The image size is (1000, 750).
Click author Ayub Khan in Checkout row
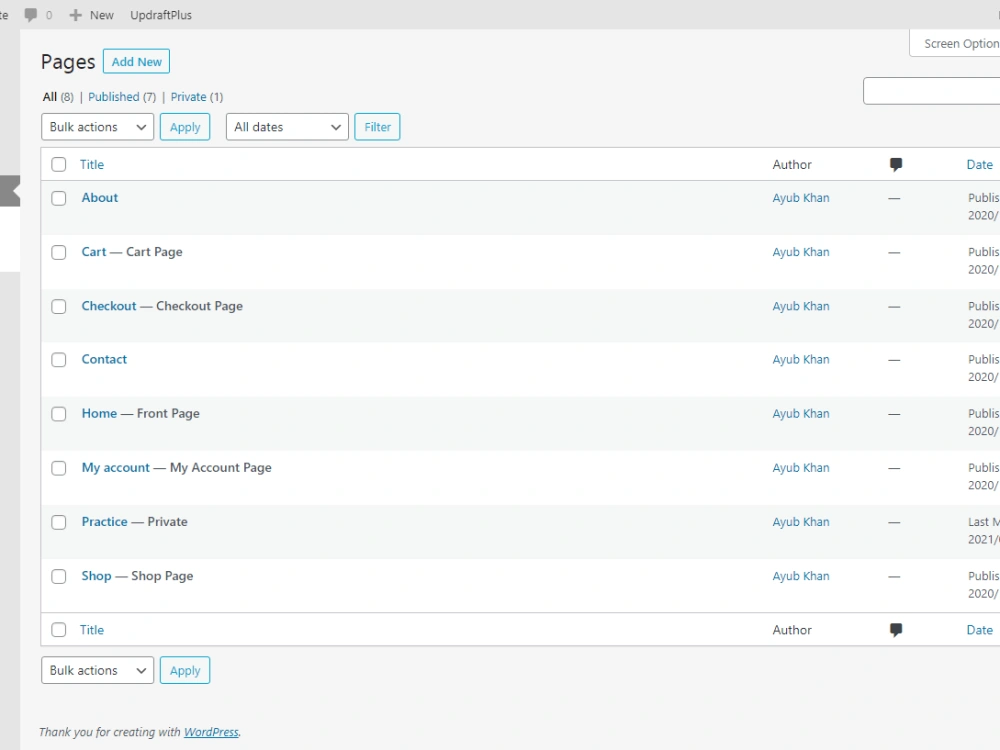pos(801,306)
